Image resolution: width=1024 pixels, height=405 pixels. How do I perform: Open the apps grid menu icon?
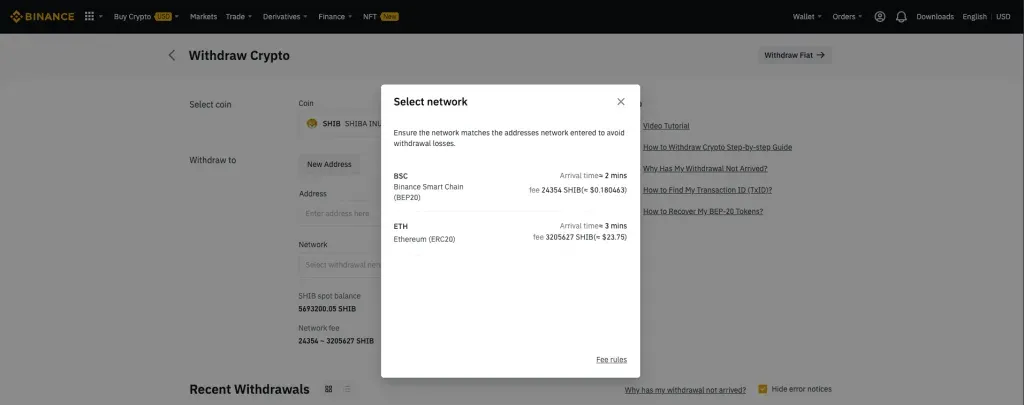[x=89, y=16]
